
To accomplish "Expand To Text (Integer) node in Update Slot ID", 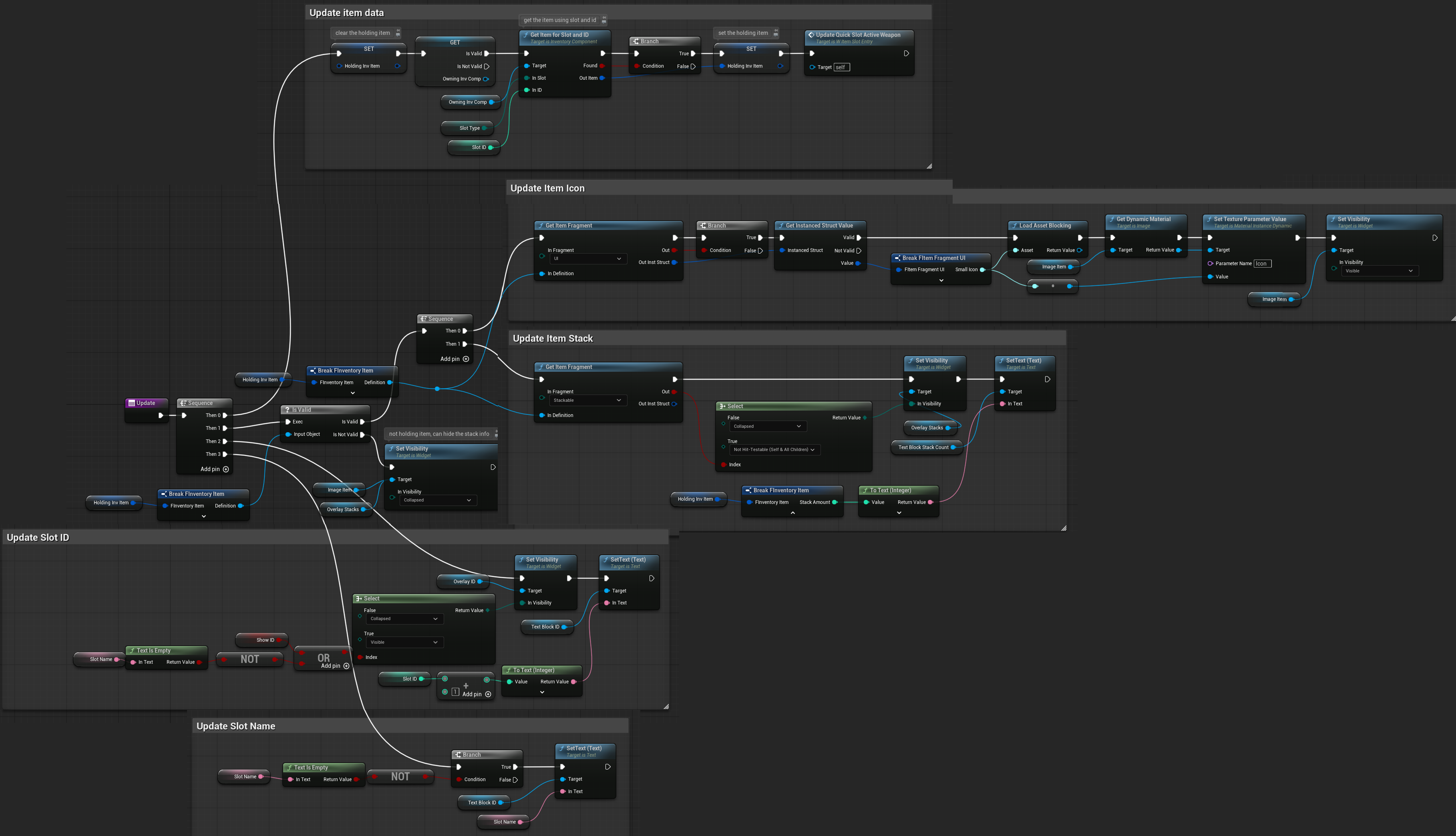I will pos(542,693).
